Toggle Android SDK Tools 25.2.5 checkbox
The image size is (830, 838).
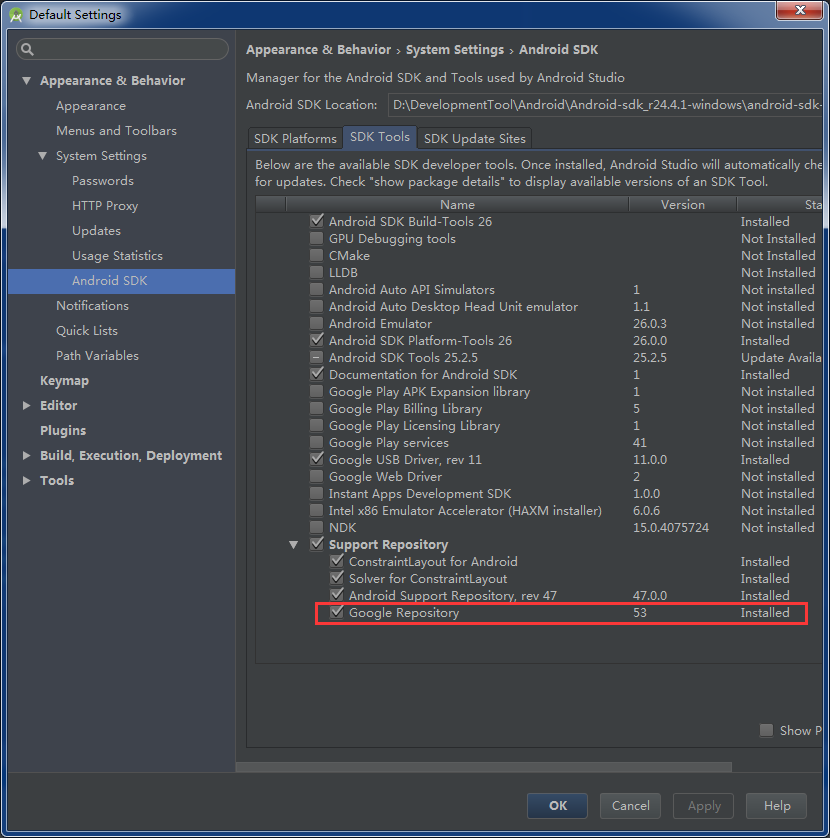(316, 357)
